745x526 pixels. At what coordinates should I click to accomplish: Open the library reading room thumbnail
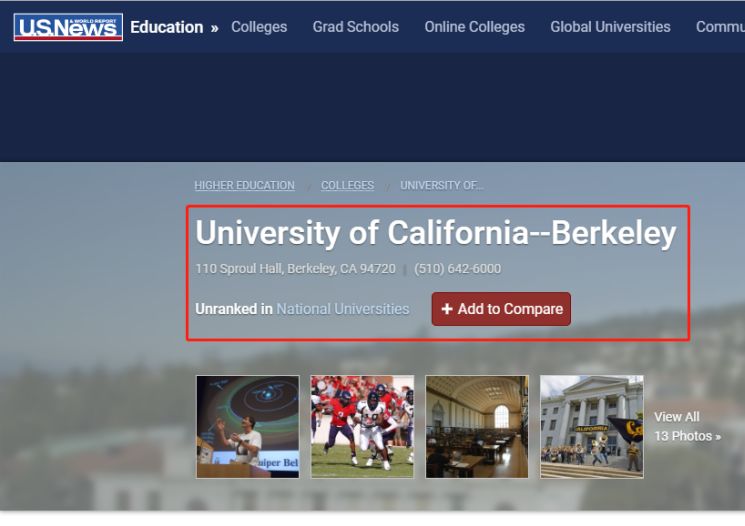[477, 427]
